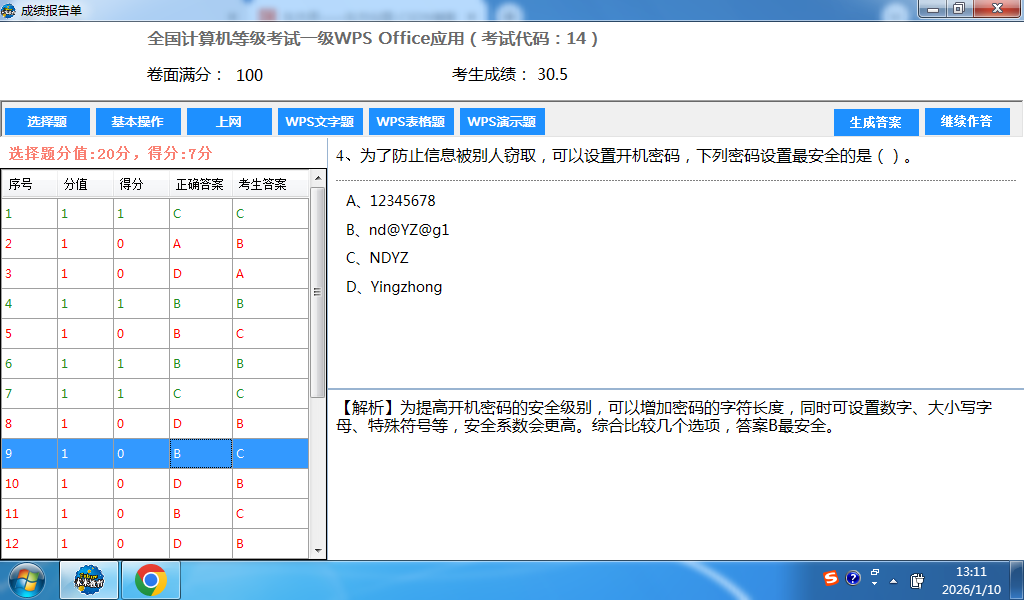This screenshot has width=1024, height=600.
Task: Show hidden tray icons arrow
Action: pyautogui.click(x=893, y=581)
